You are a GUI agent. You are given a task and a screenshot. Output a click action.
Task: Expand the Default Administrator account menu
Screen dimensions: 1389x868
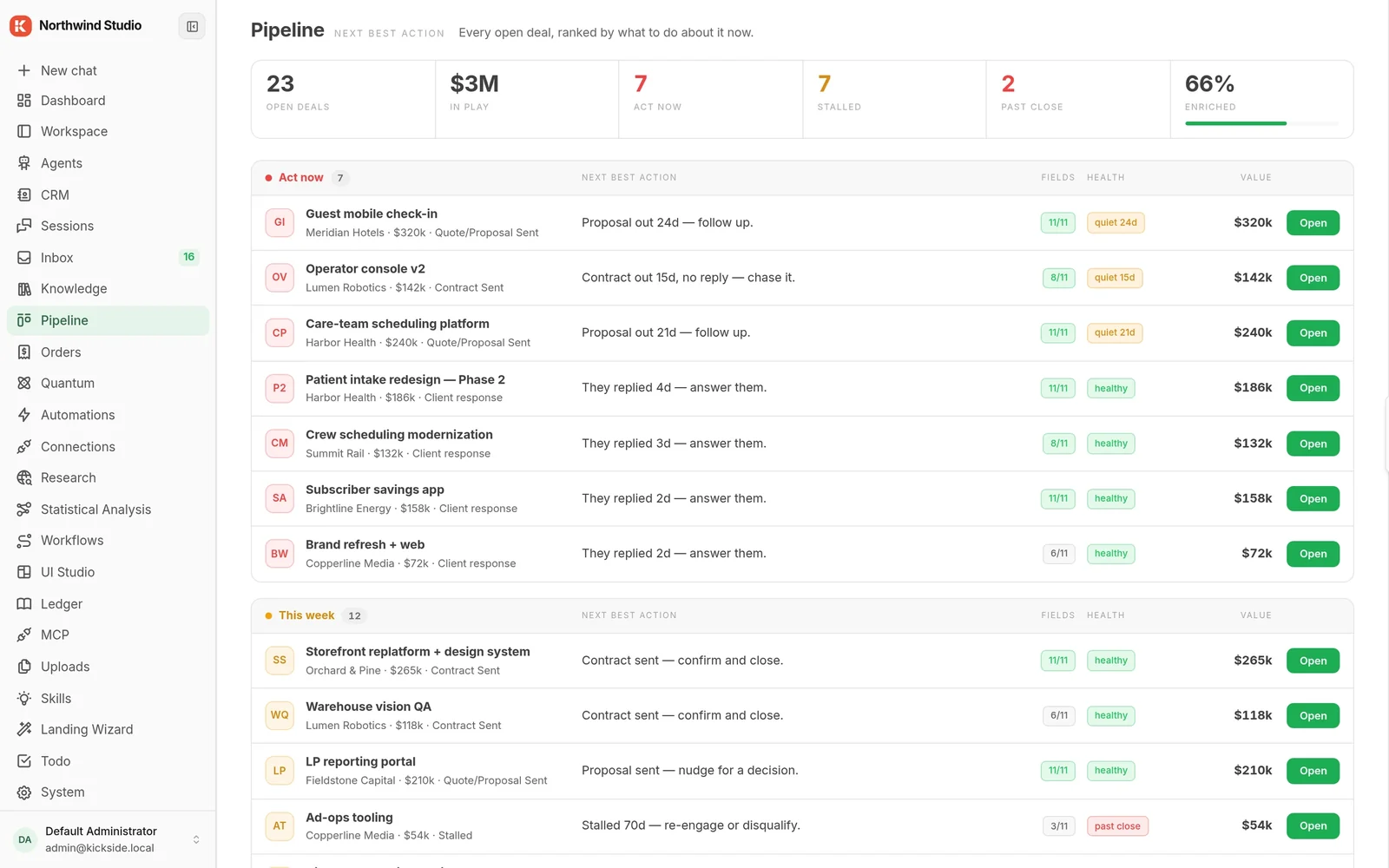pos(108,839)
